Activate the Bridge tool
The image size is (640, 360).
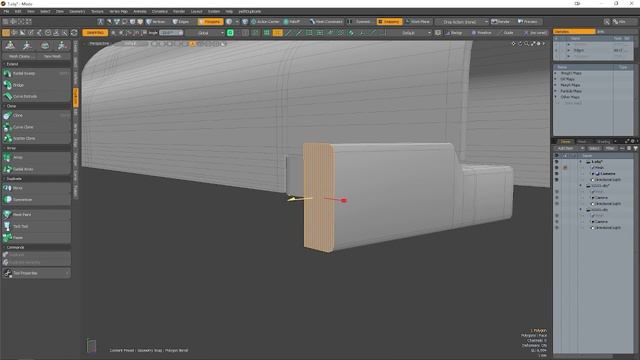point(36,85)
